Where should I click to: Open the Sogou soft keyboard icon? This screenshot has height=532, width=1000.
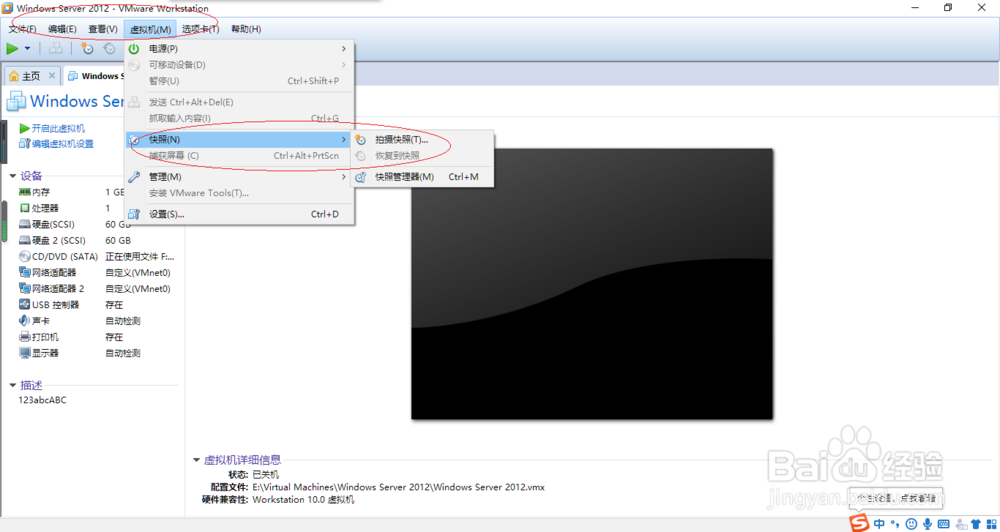pos(943,524)
